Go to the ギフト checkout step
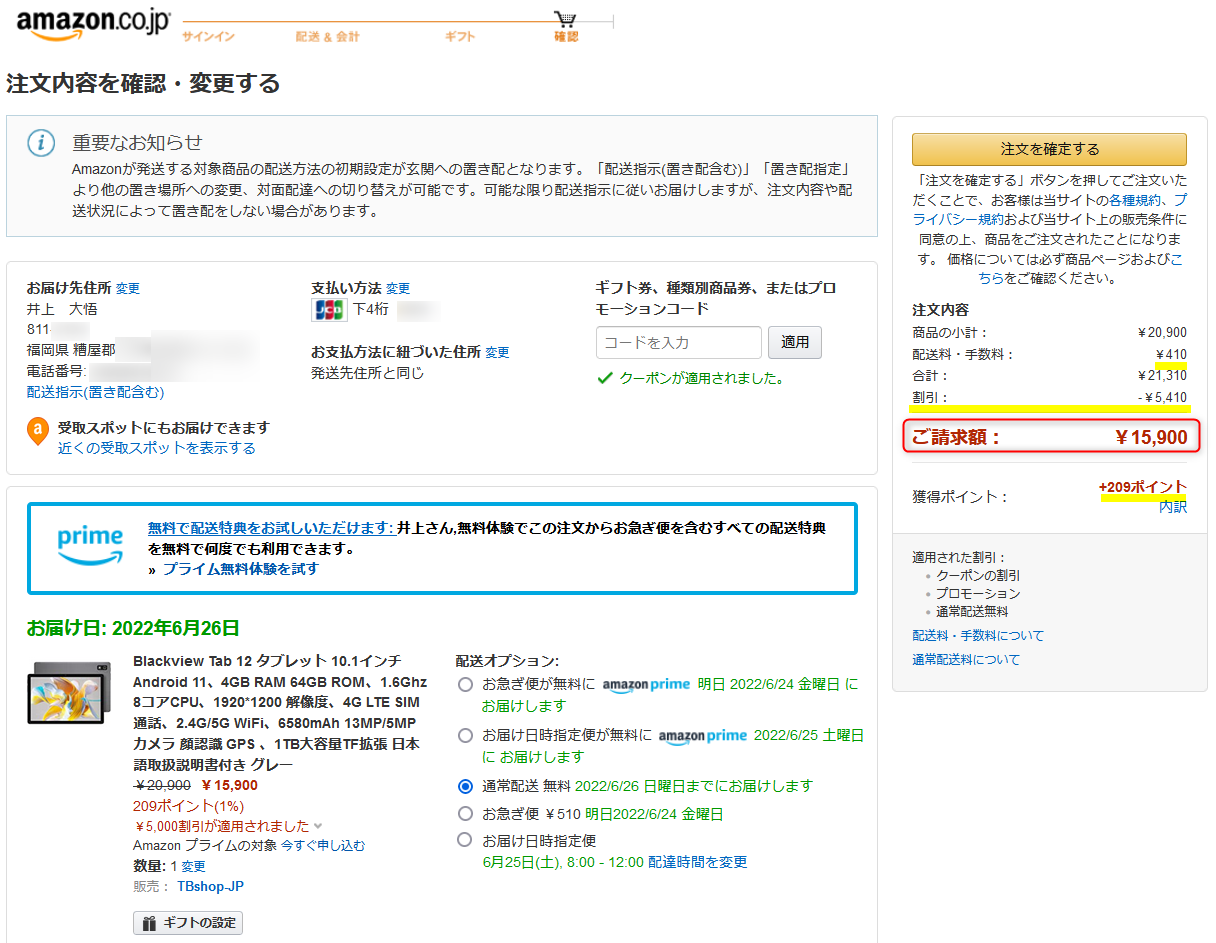The image size is (1216, 943). pyautogui.click(x=460, y=37)
